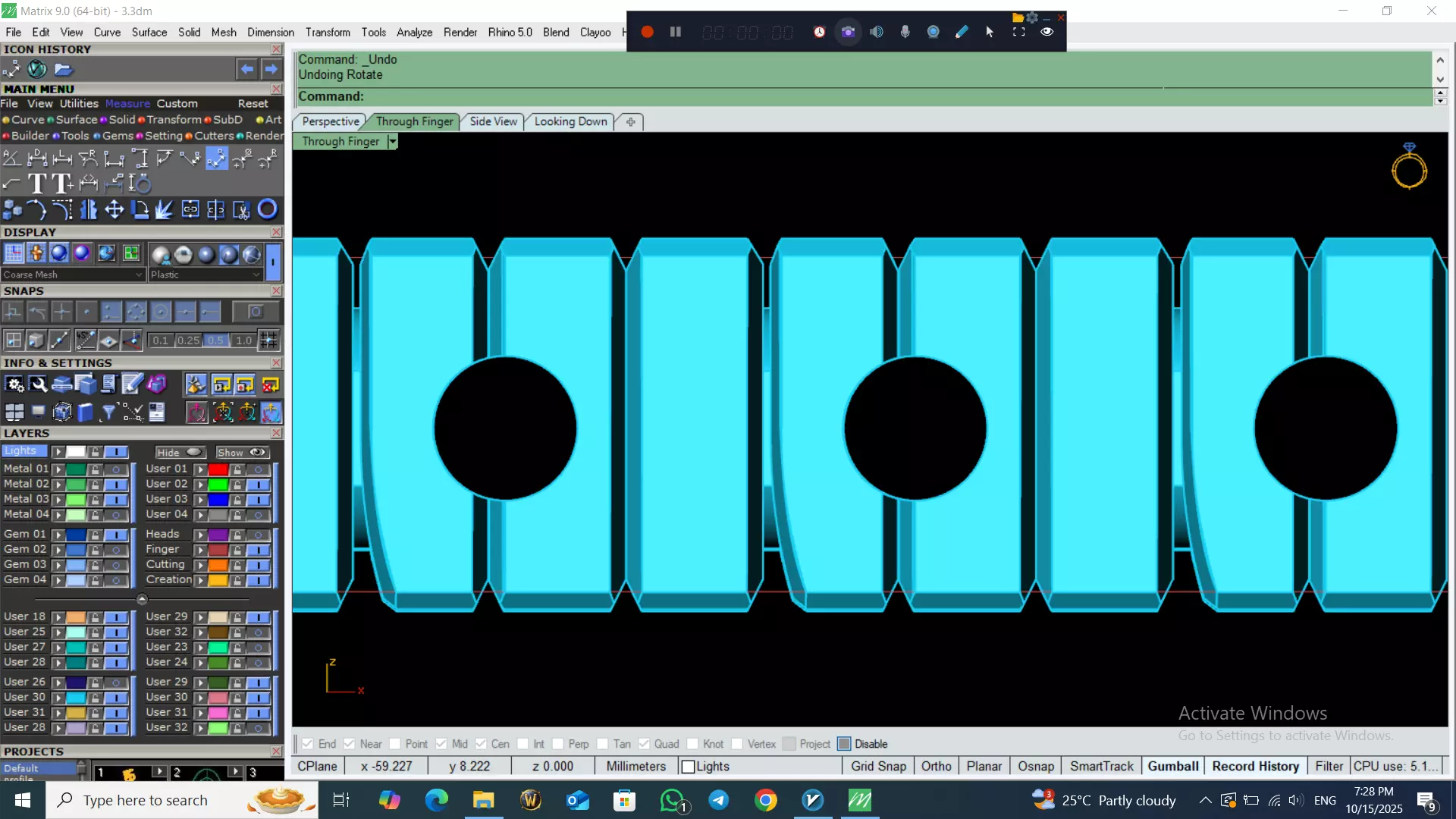The height and width of the screenshot is (819, 1456).
Task: Open the Plastic material dropdown
Action: (x=205, y=275)
